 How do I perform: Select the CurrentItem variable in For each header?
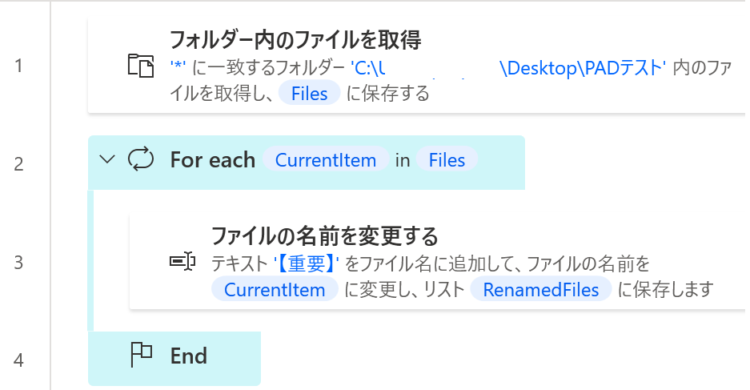(x=325, y=160)
